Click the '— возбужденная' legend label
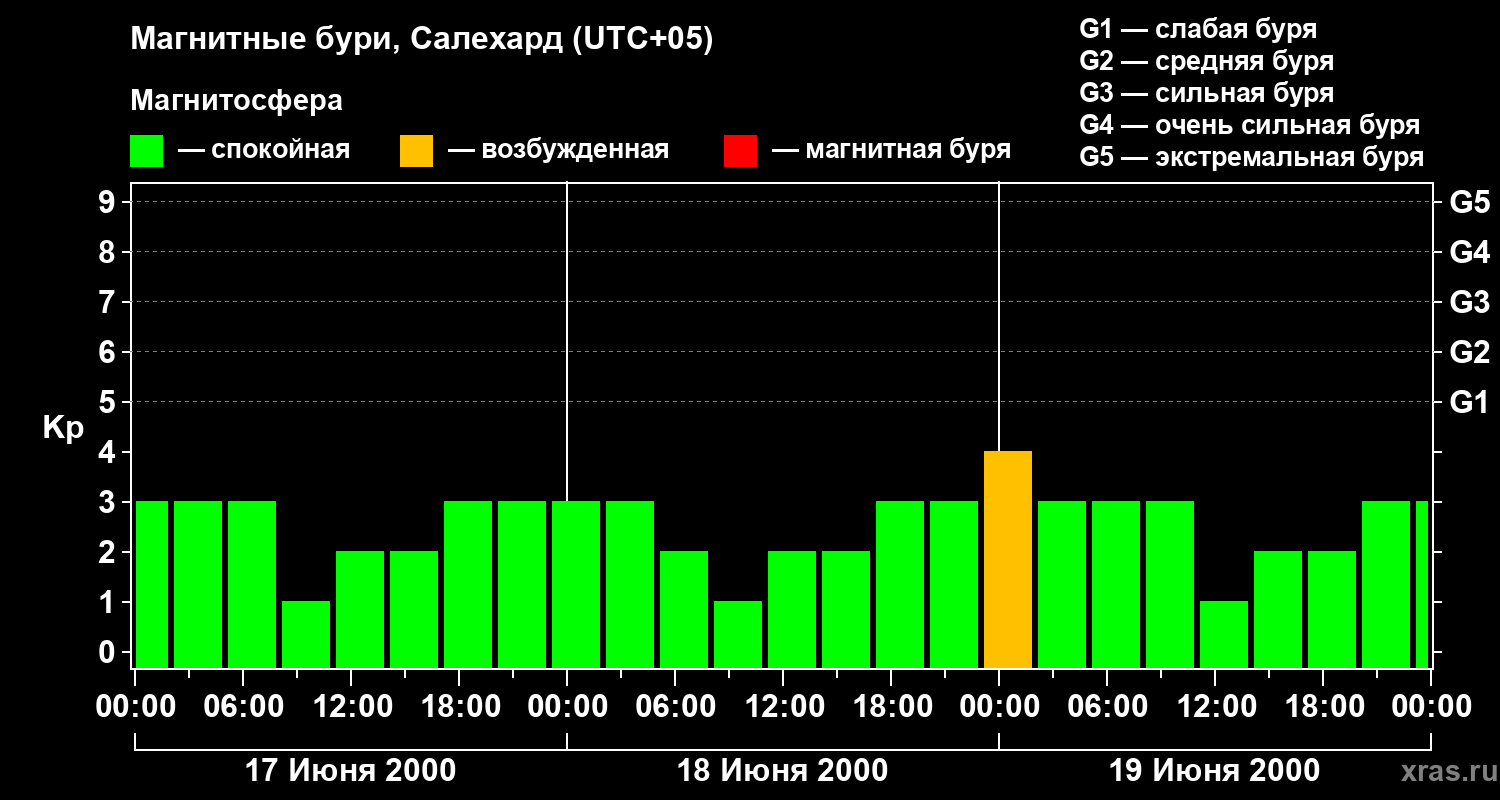 pos(558,151)
